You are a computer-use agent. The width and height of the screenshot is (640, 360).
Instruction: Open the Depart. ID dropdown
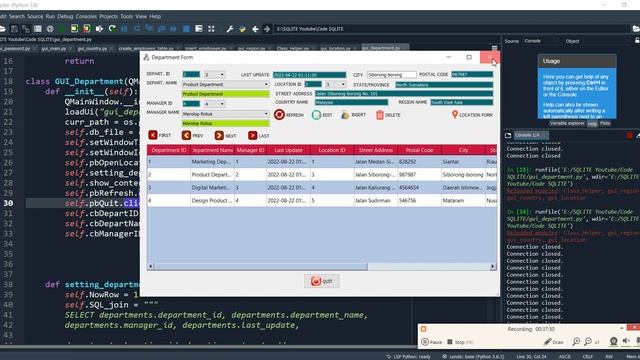(215, 75)
